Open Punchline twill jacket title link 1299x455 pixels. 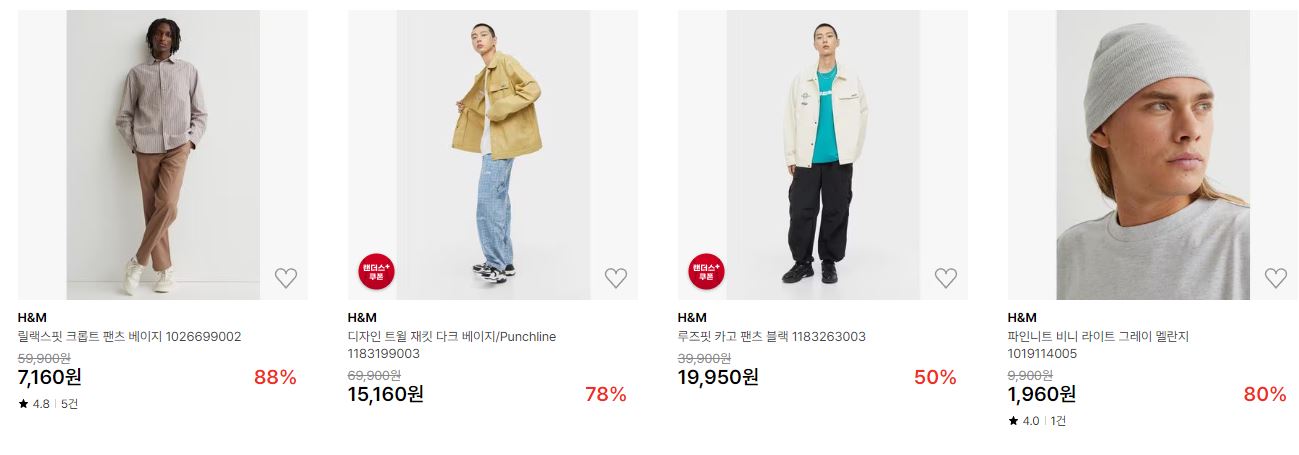click(x=452, y=345)
